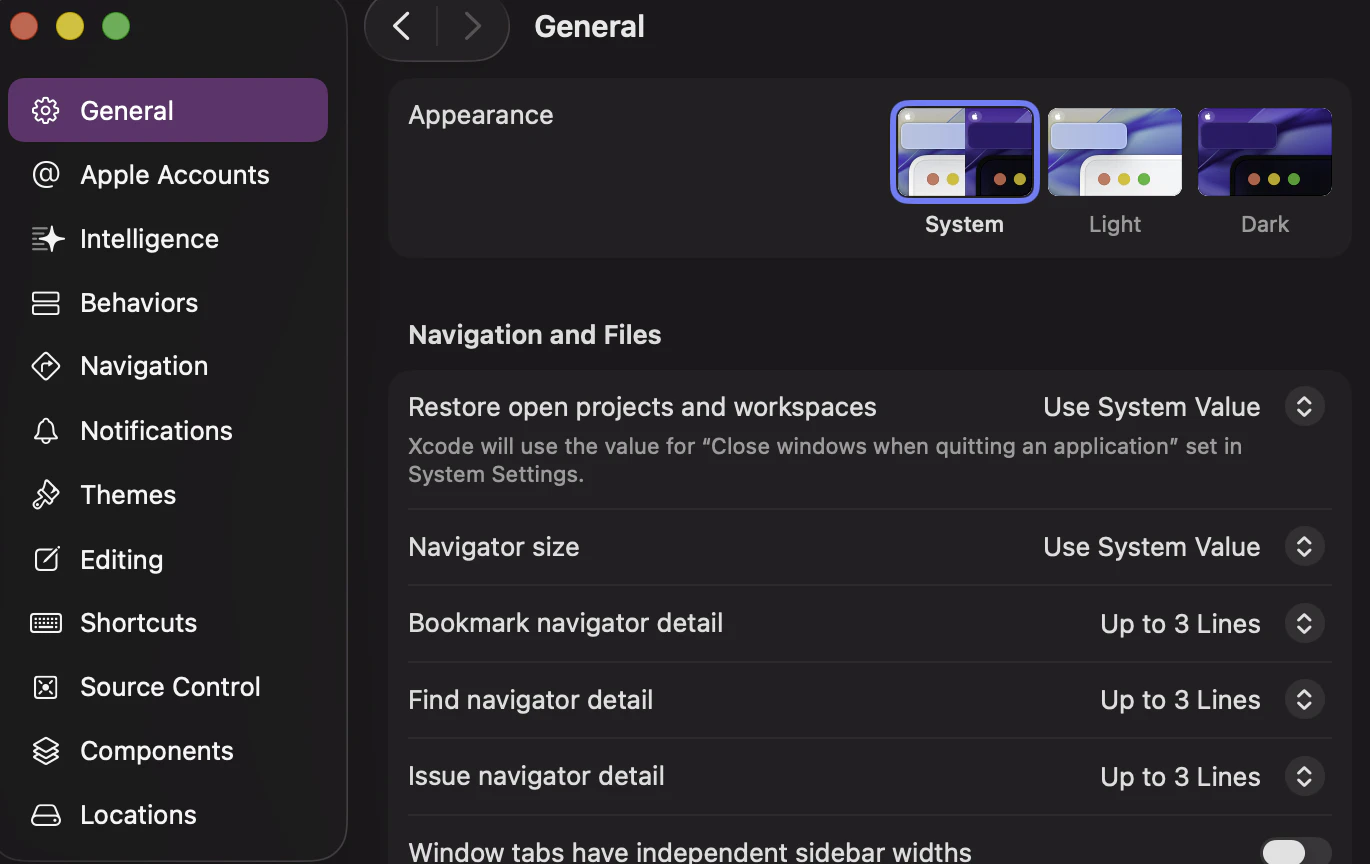The height and width of the screenshot is (864, 1370).
Task: Open Restore open projects and workspaces dropdown
Action: [x=1304, y=407]
